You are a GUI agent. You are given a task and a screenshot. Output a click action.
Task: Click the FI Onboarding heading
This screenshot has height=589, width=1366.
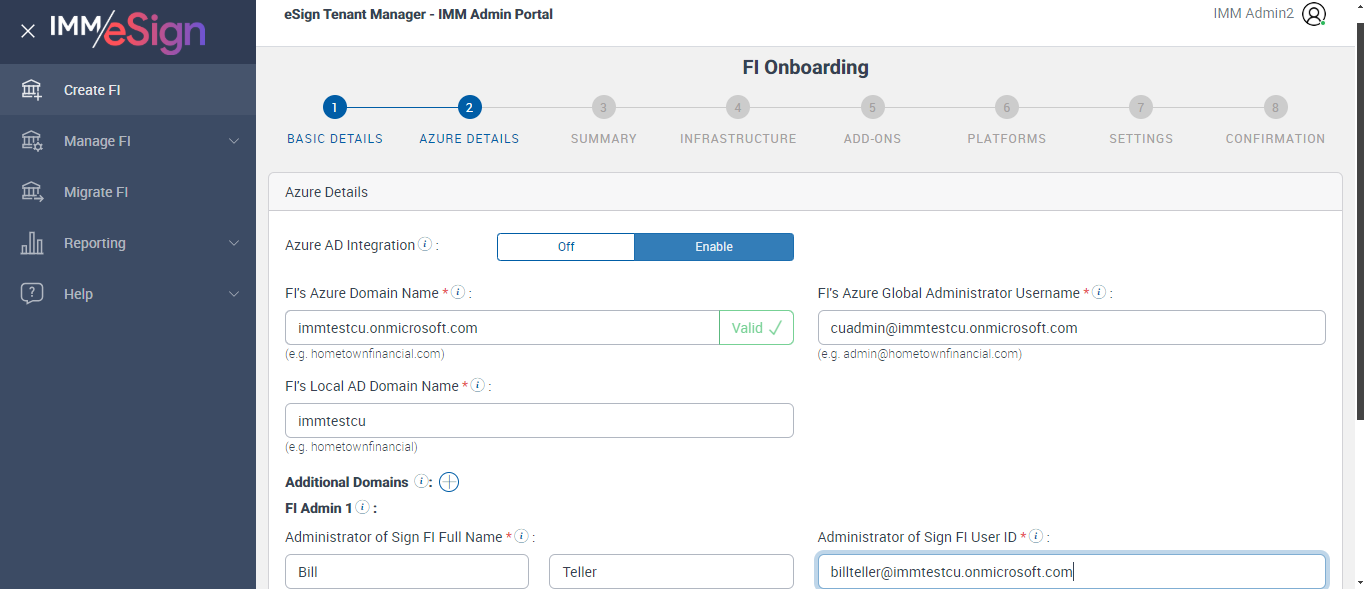[805, 68]
